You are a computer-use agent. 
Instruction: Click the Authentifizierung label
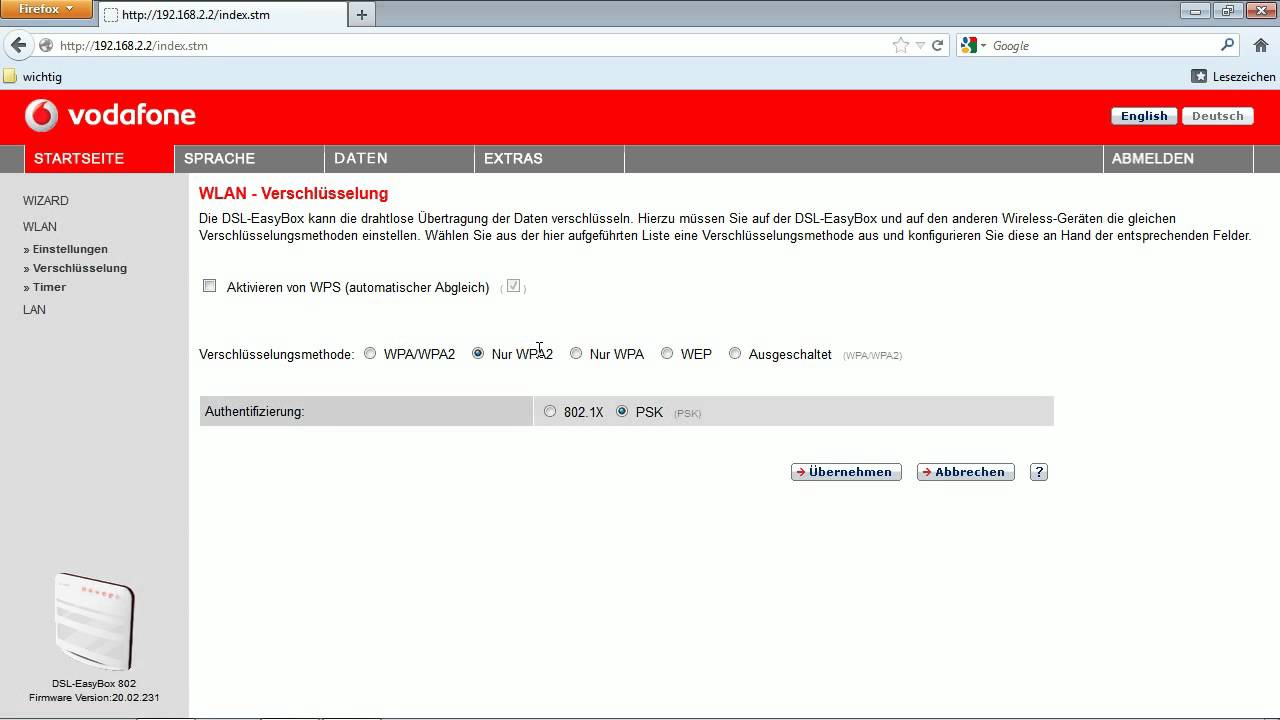click(254, 411)
